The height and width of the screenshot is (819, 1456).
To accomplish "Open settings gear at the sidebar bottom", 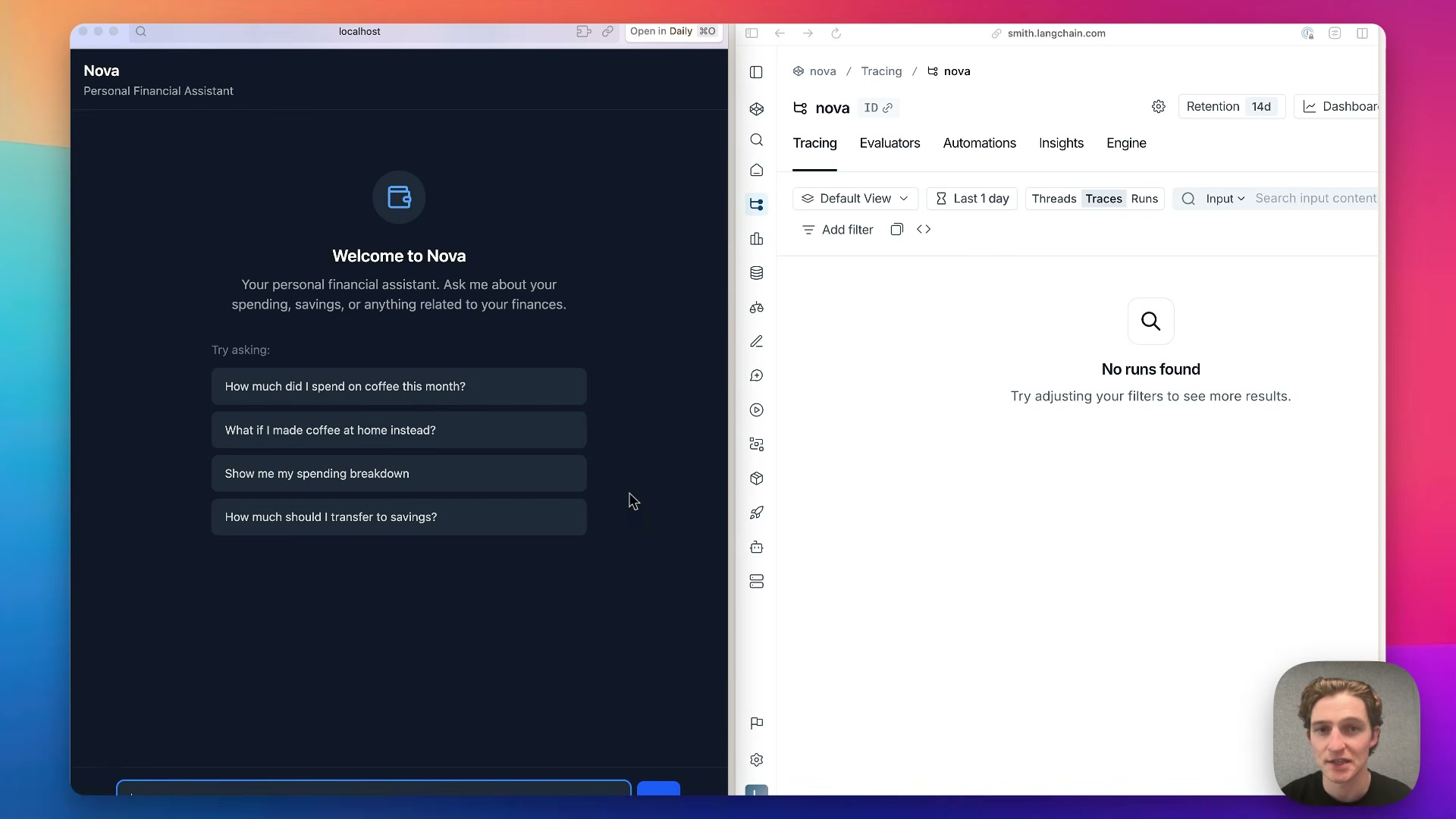I will click(x=756, y=760).
